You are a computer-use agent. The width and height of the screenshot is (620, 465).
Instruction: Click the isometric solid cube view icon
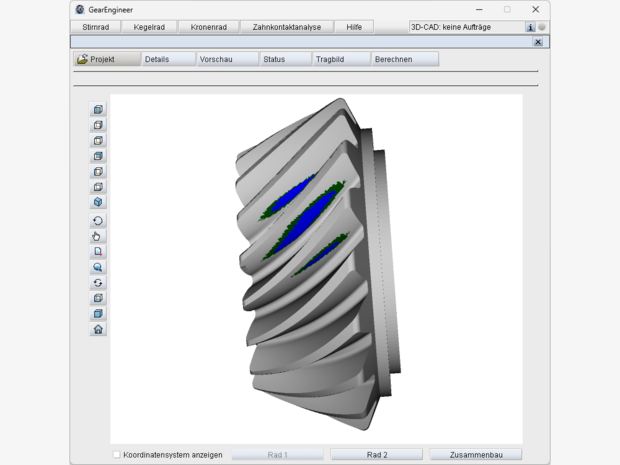[x=98, y=202]
